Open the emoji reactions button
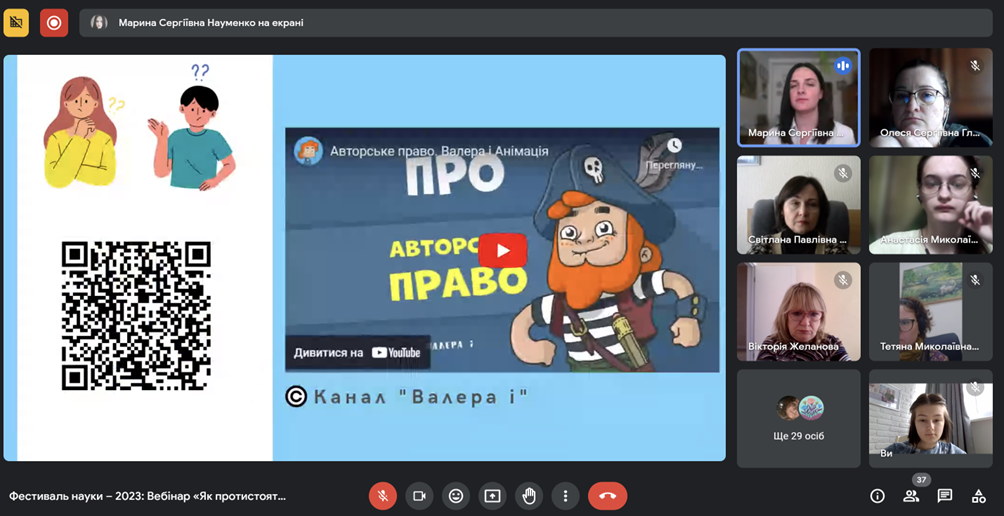The width and height of the screenshot is (1004, 516). 456,495
